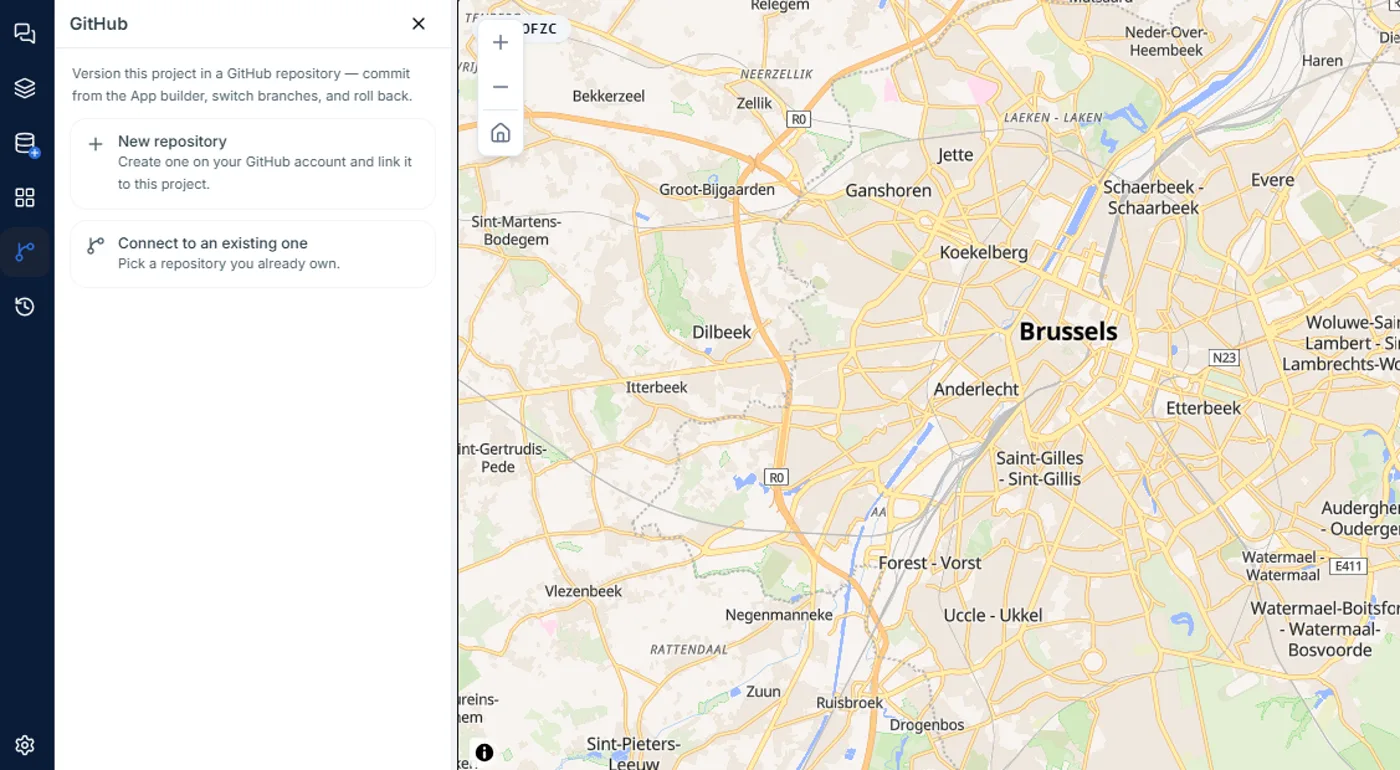Image resolution: width=1400 pixels, height=770 pixels.
Task: Click the Ganshoren label on map
Action: (x=888, y=190)
